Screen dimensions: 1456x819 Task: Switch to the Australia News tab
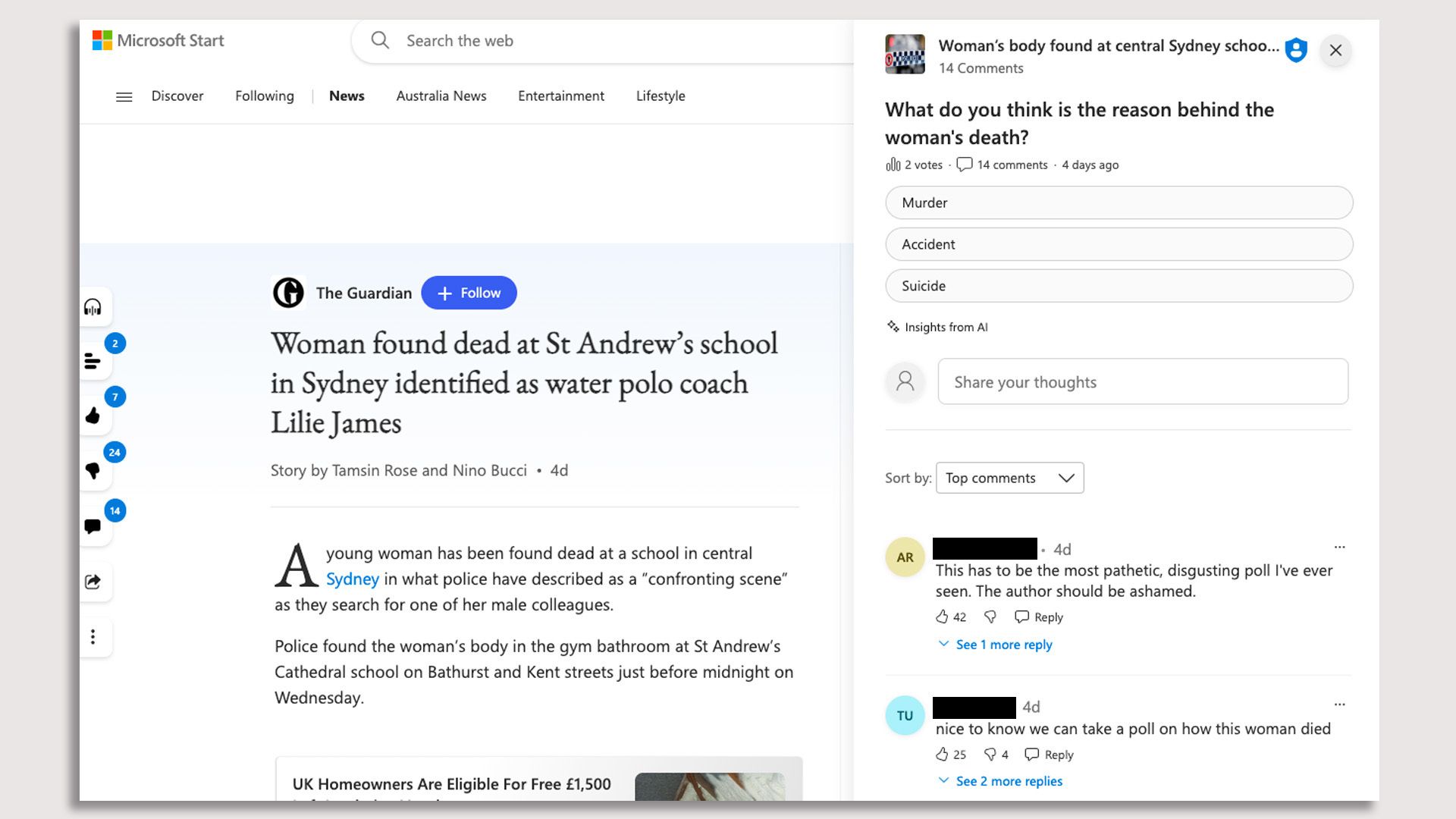coord(441,96)
